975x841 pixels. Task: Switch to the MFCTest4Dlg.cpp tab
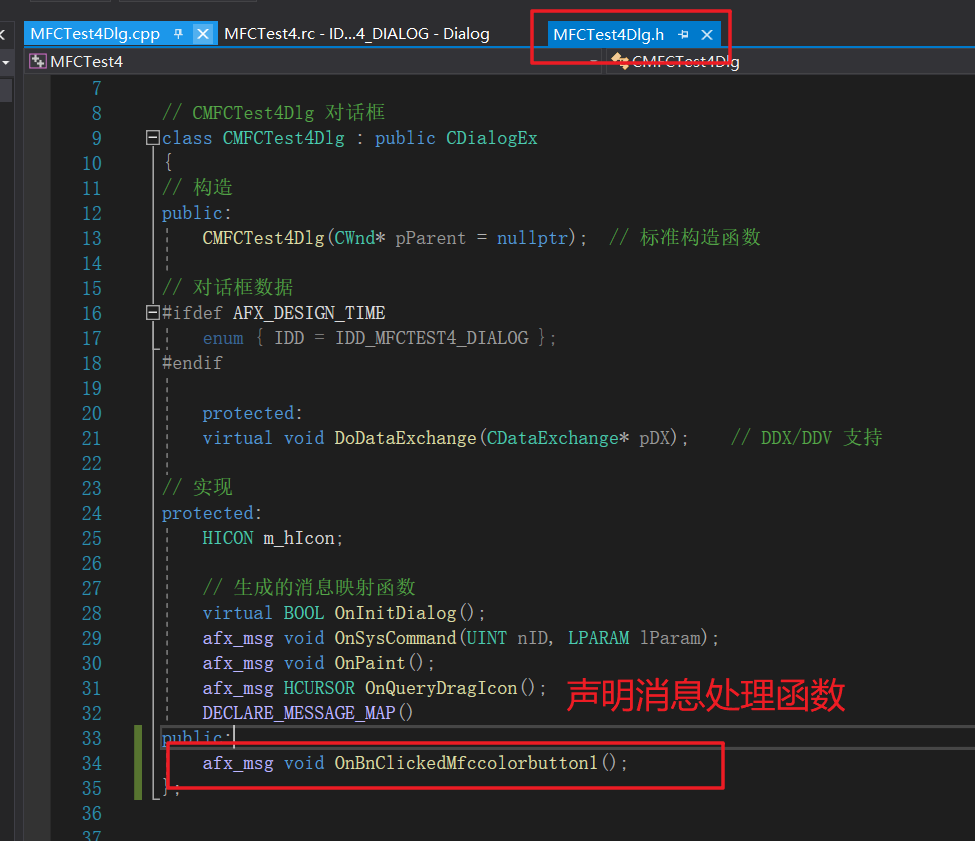click(95, 34)
